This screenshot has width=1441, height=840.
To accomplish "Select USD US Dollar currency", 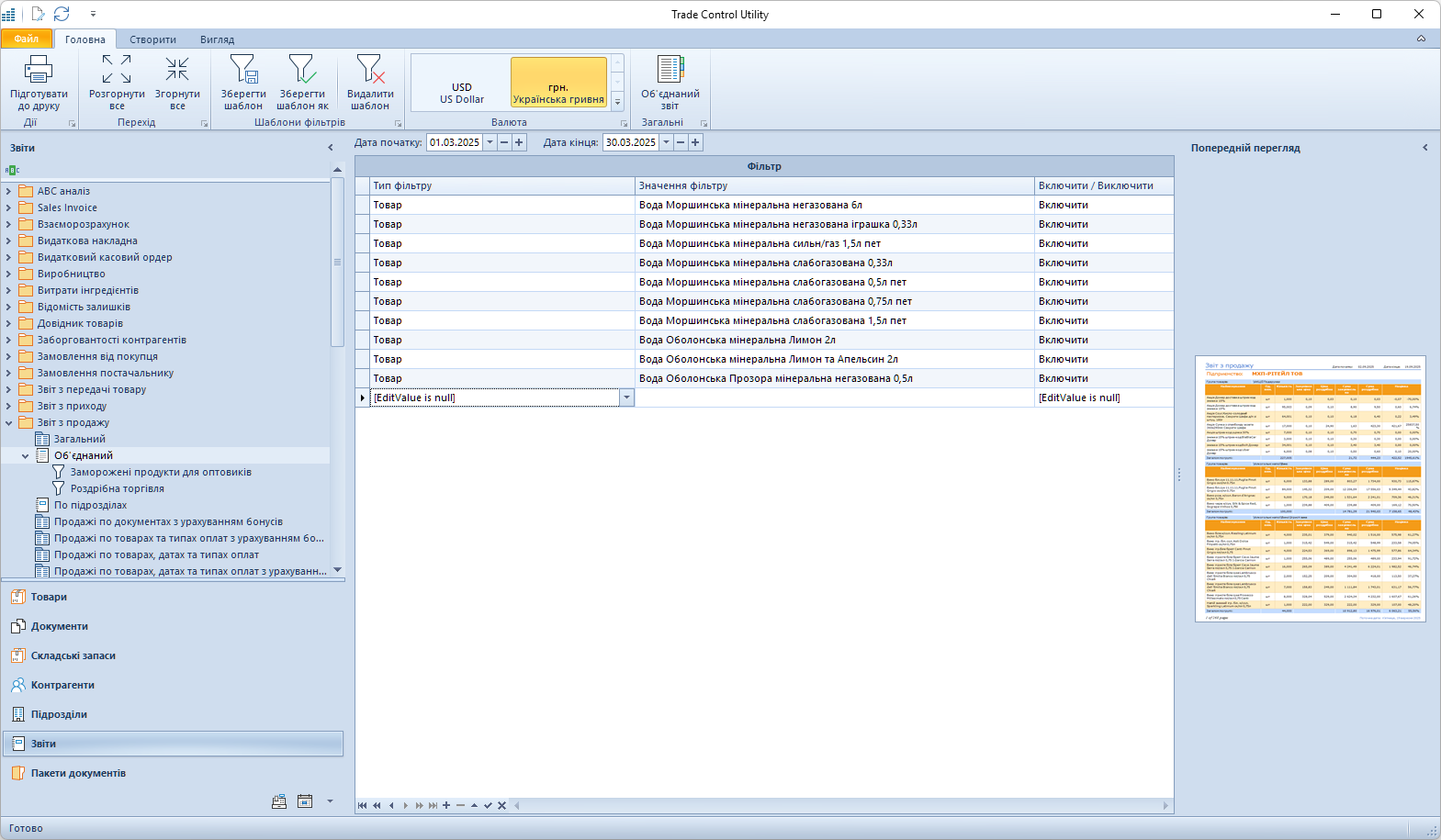I will (461, 93).
